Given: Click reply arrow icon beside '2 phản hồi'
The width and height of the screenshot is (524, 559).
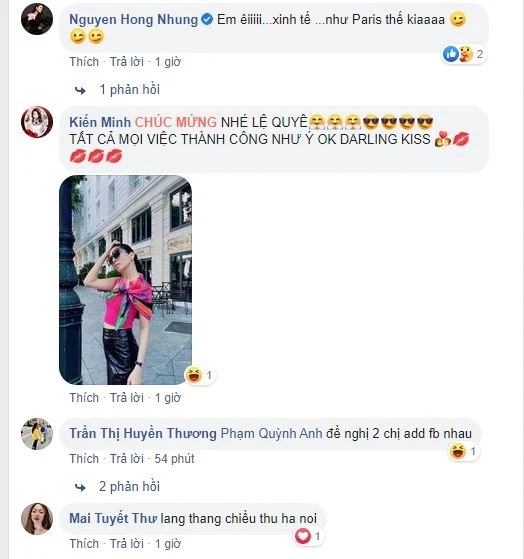Looking at the screenshot, I should tap(80, 487).
